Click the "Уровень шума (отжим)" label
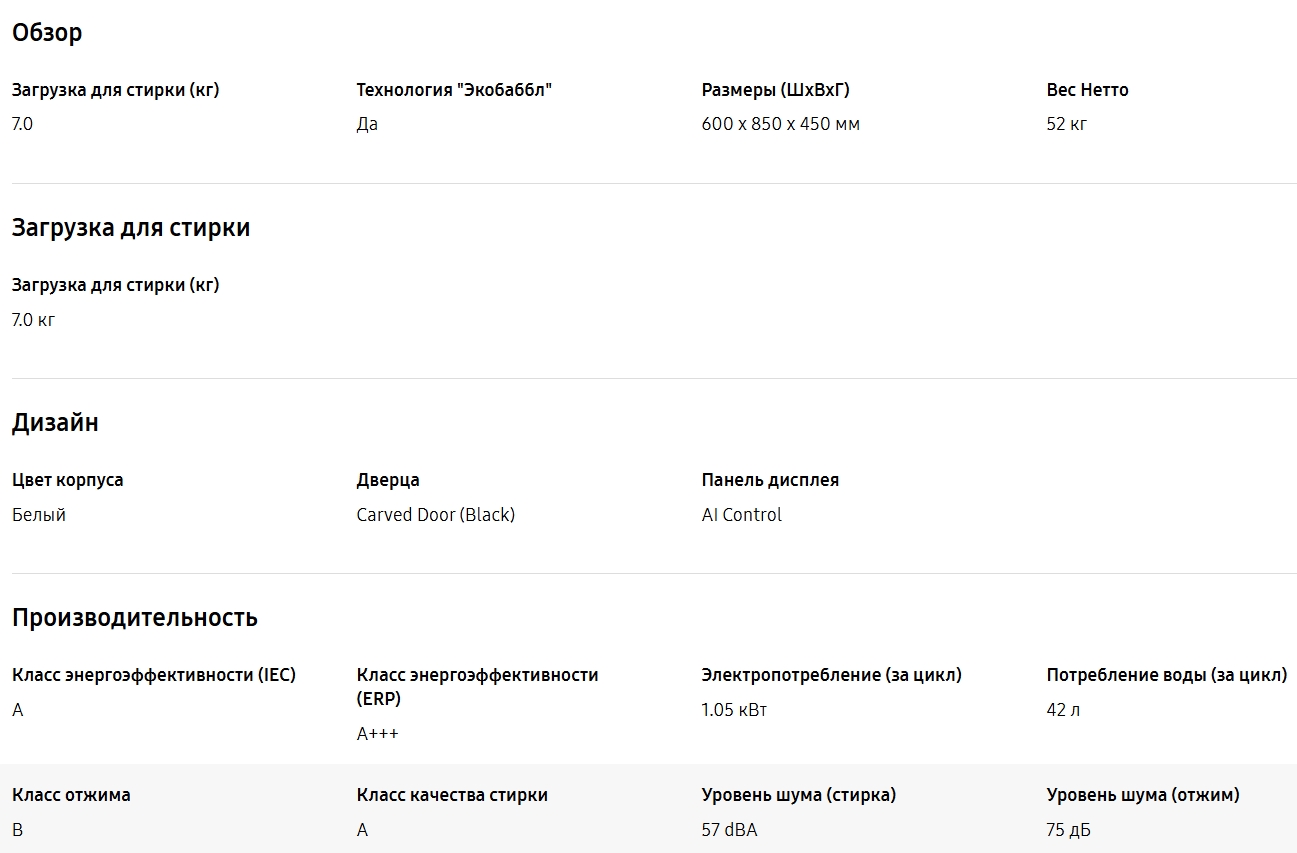 1142,795
